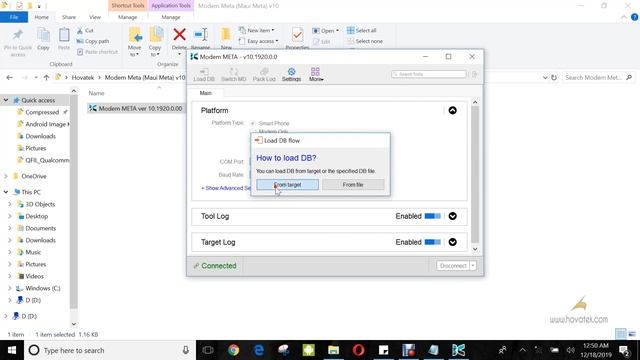
Task: Select Modem META ver 10.1920.0.00 file
Action: tap(136, 108)
